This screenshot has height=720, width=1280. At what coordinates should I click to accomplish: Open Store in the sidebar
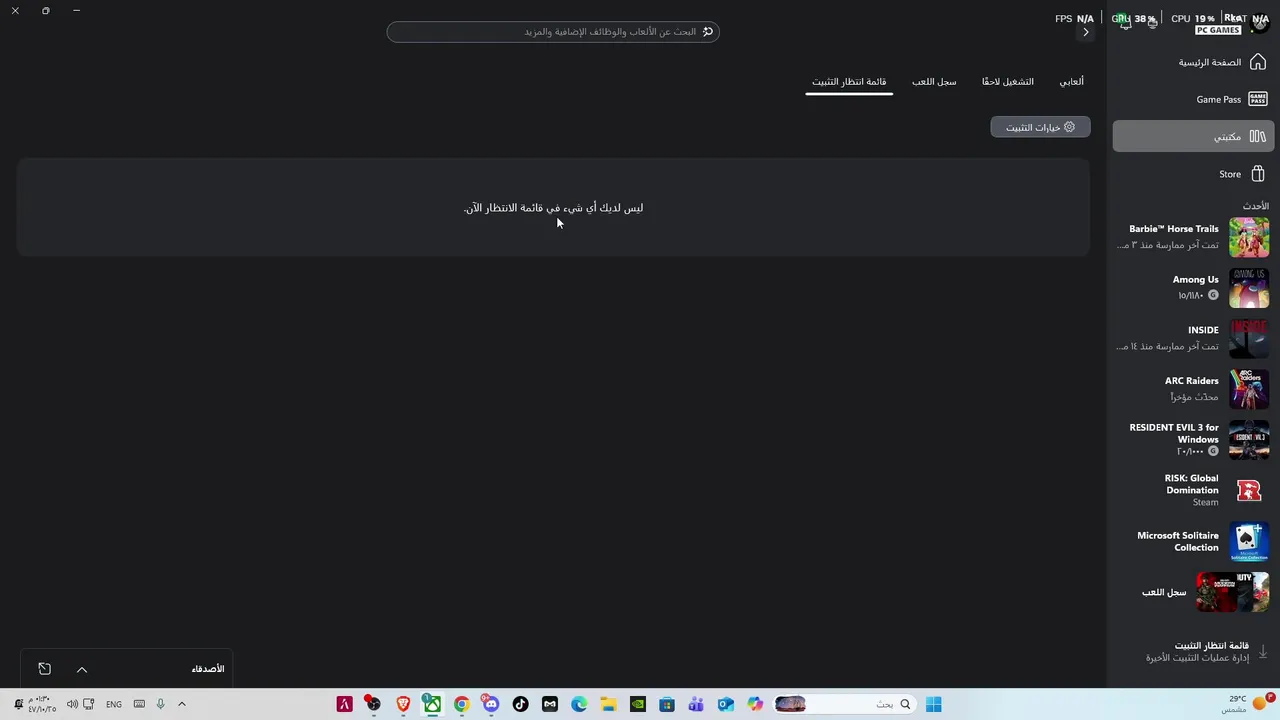pos(1192,174)
